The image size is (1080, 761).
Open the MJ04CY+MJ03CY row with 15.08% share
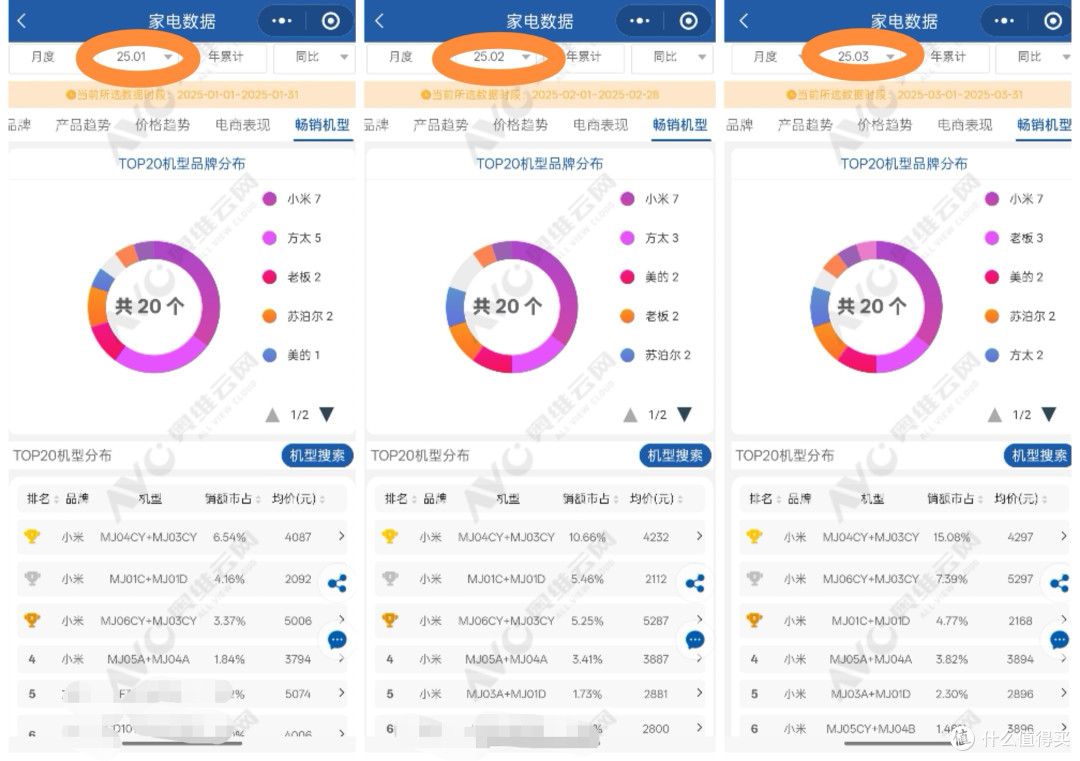pyautogui.click(x=905, y=536)
